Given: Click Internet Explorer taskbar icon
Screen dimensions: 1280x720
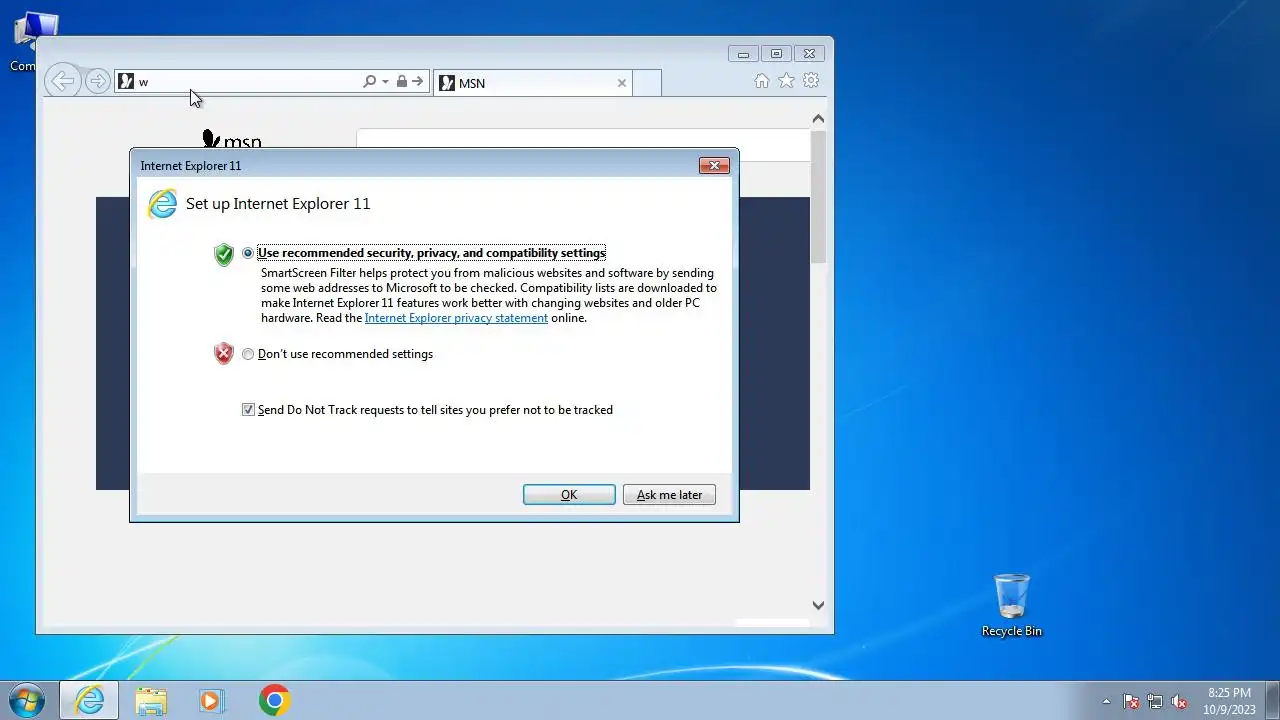Looking at the screenshot, I should click(x=89, y=700).
